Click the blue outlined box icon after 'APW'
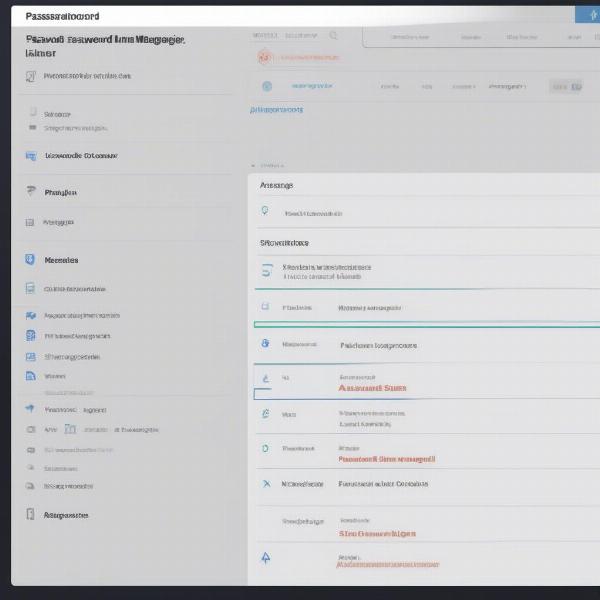600x600 pixels. point(70,429)
